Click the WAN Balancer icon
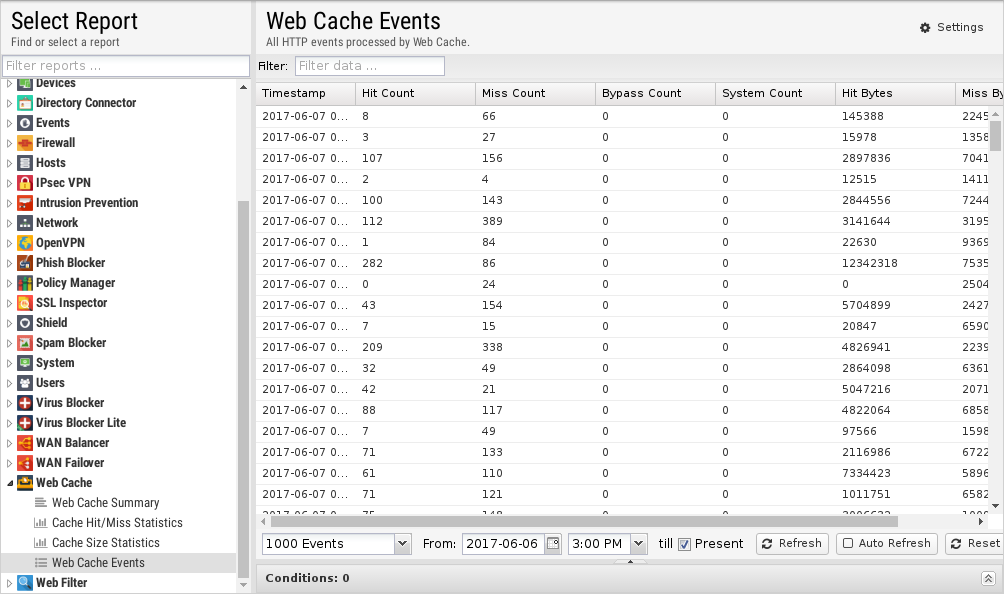The height and width of the screenshot is (594, 1004). [x=25, y=443]
